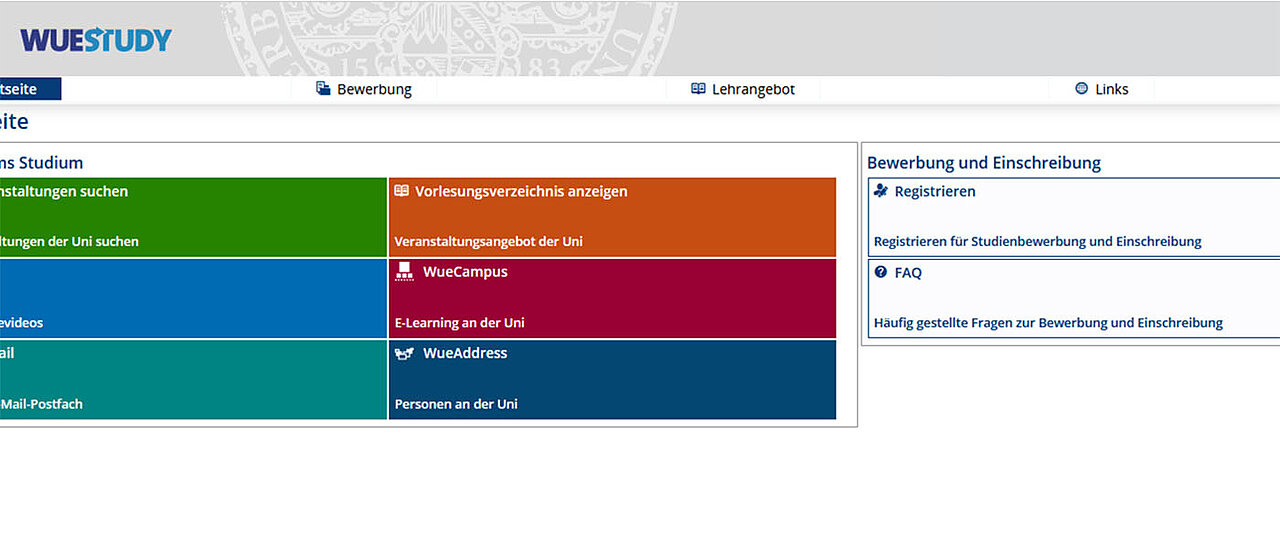Click the FAQ question mark icon
This screenshot has width=1280, height=549.
click(x=881, y=272)
